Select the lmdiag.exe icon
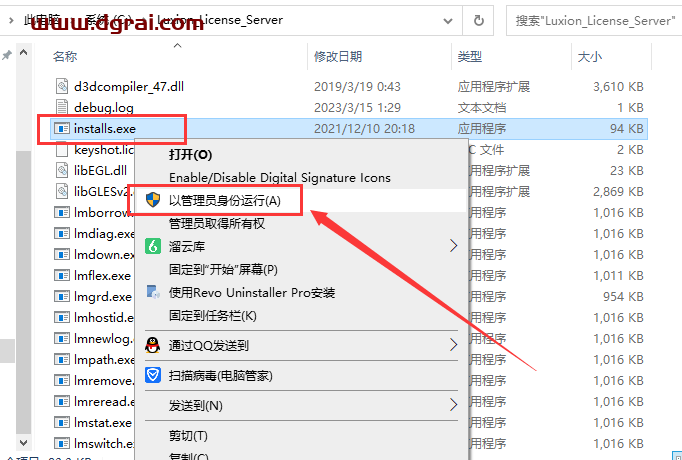Viewport: 682px width, 460px height. tap(62, 233)
